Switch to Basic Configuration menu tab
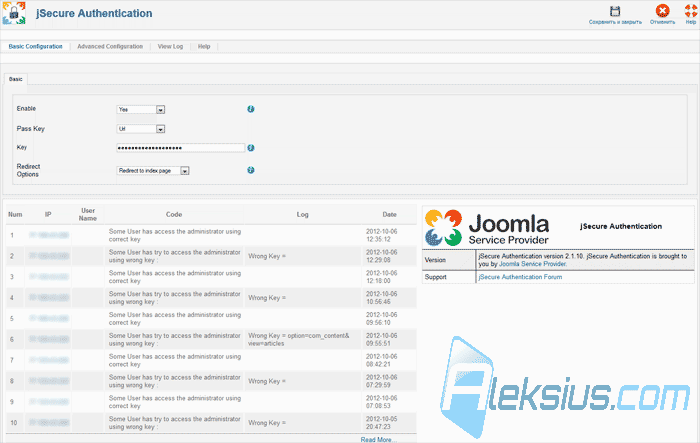Viewport: 700px width, 443px height. click(x=36, y=46)
